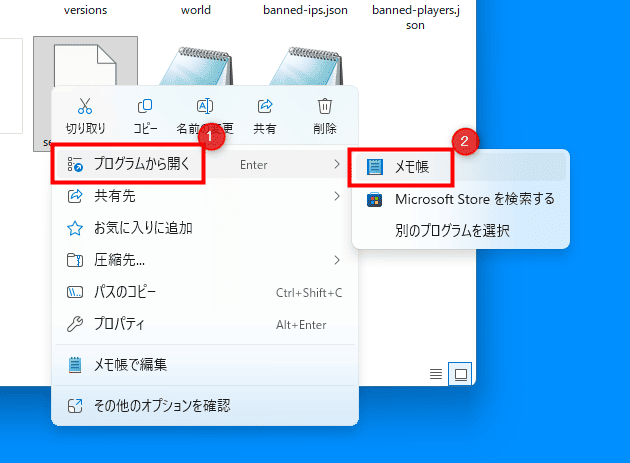This screenshot has width=630, height=463.
Task: Expand the 圧縮先... submenu chevron
Action: pos(337,260)
